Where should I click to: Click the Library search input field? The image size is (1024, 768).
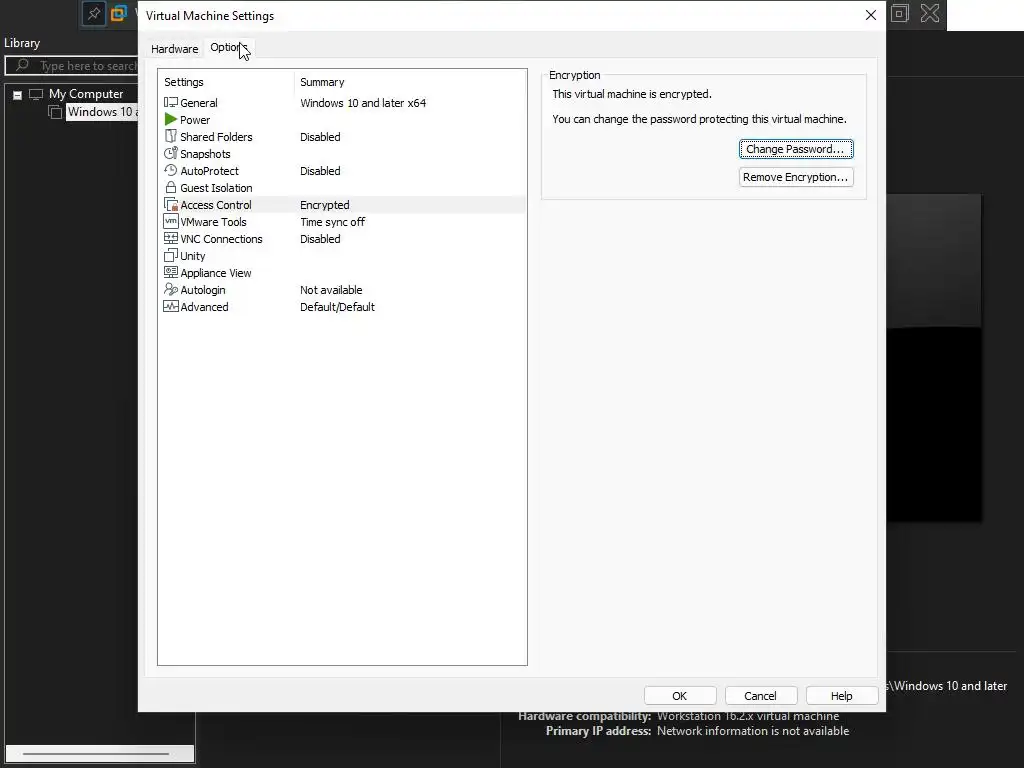[72, 65]
